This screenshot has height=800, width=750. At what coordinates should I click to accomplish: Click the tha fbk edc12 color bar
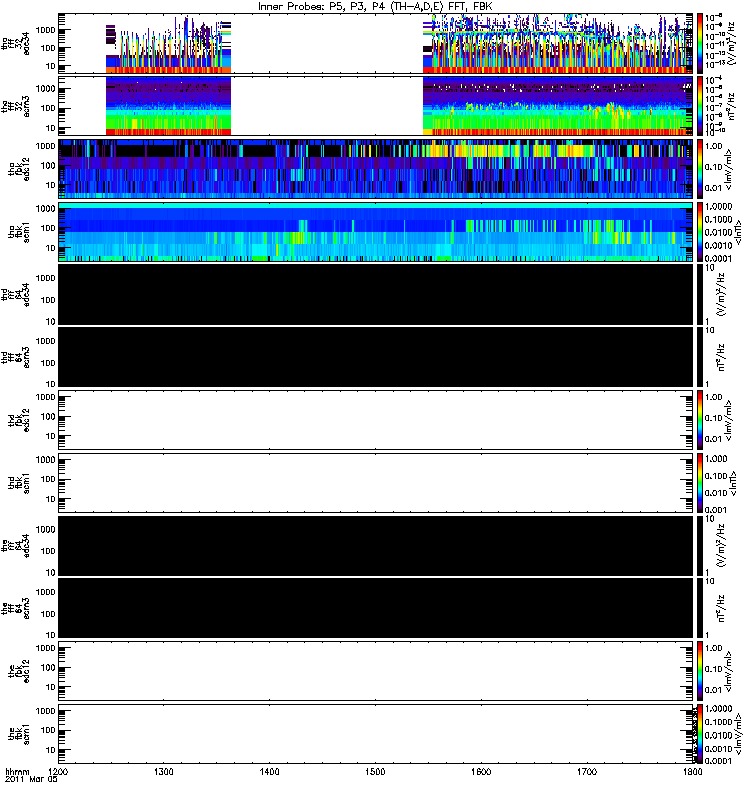coord(700,169)
